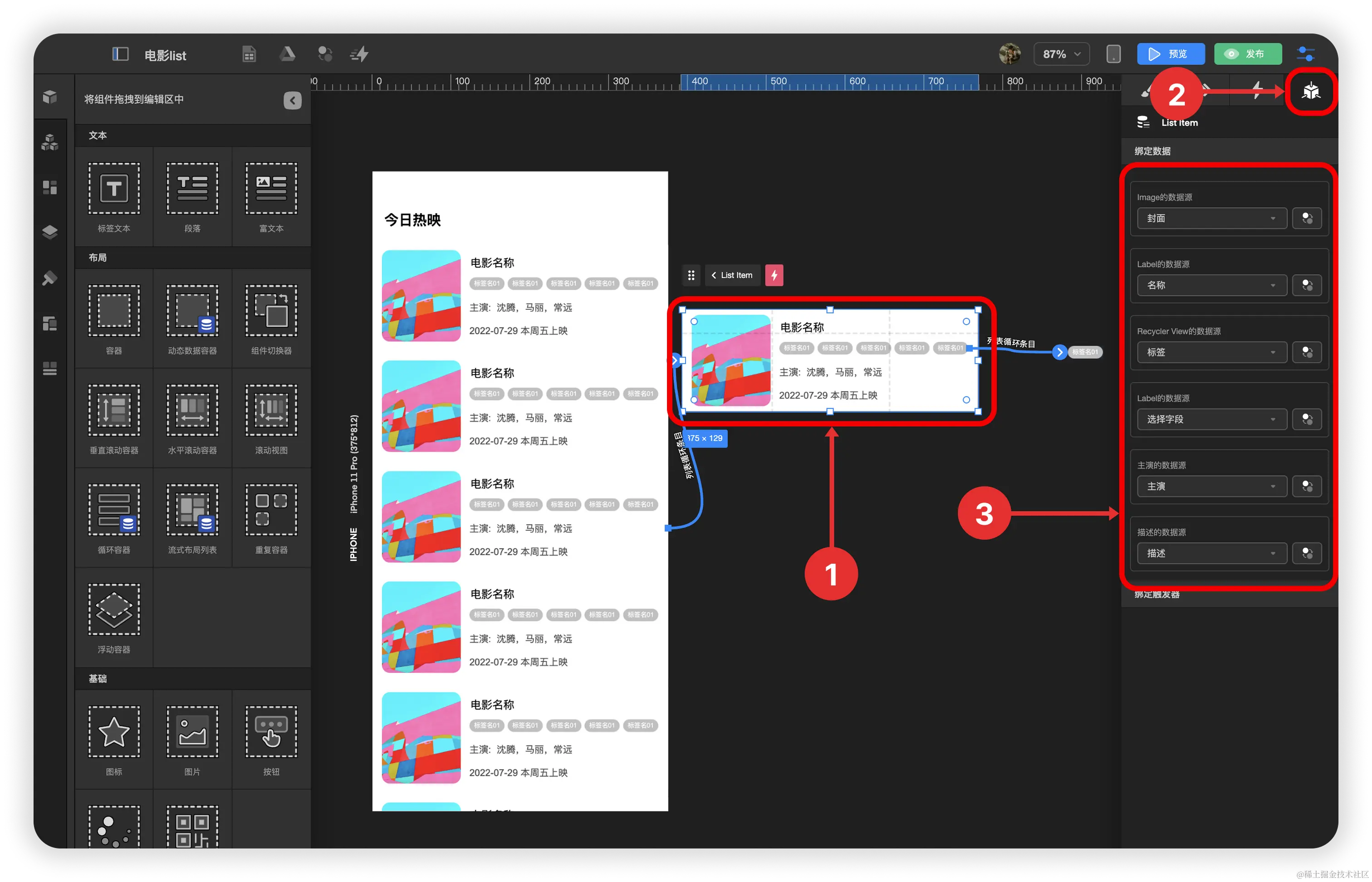Click the page template icon in top toolbar
Screen dimensions: 1372x882
(x=249, y=54)
